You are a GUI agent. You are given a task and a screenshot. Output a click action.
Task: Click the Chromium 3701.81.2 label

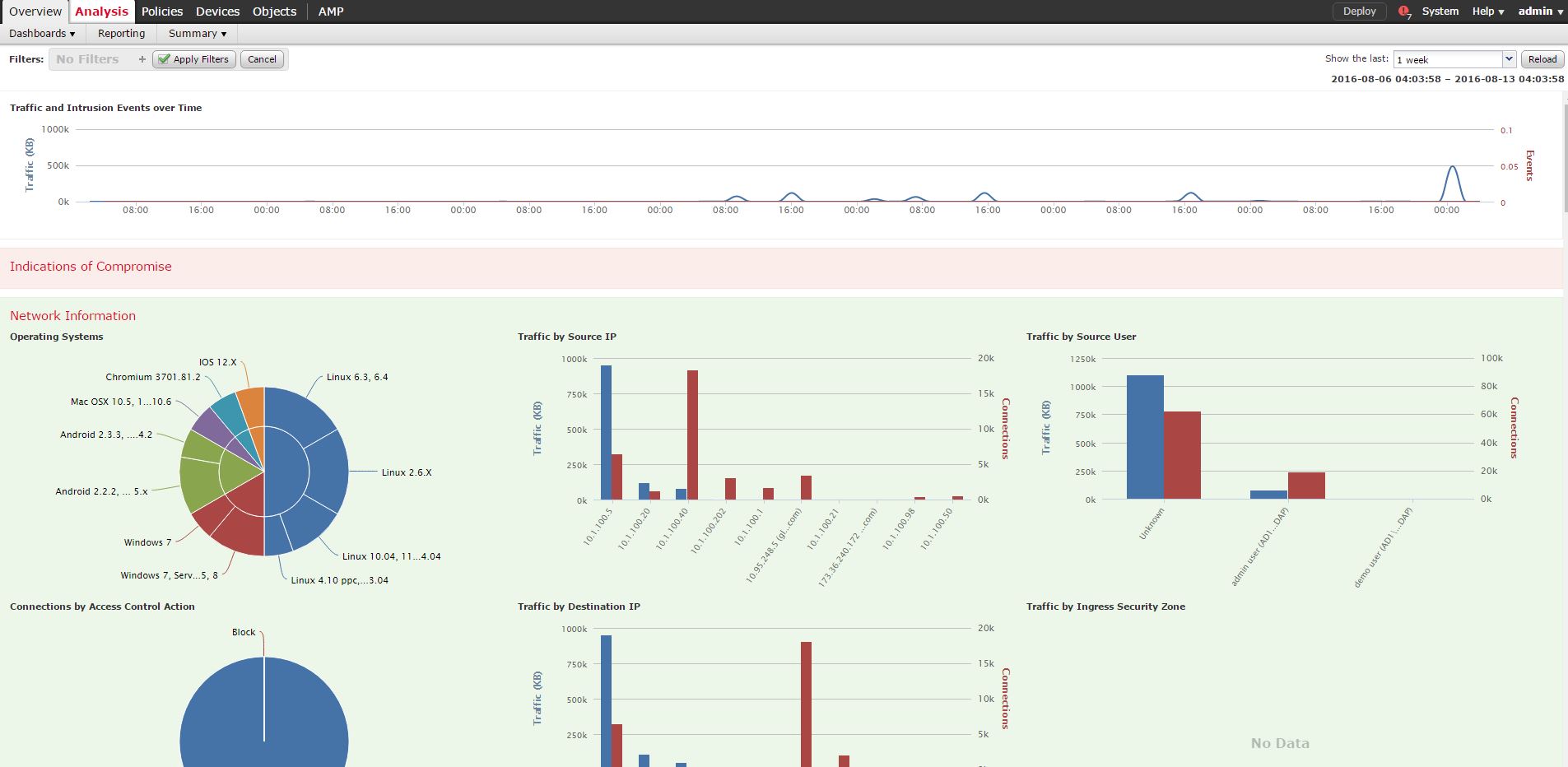tap(153, 377)
